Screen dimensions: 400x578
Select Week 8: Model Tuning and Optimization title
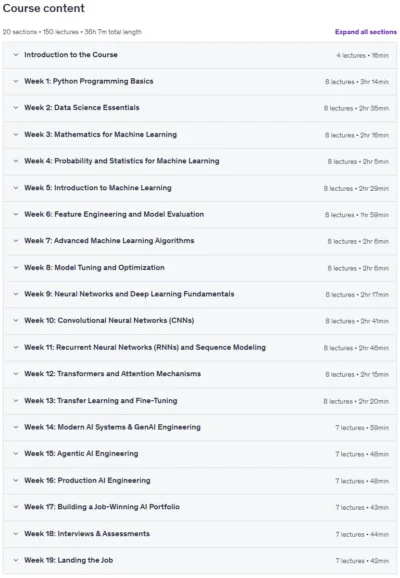(94, 268)
